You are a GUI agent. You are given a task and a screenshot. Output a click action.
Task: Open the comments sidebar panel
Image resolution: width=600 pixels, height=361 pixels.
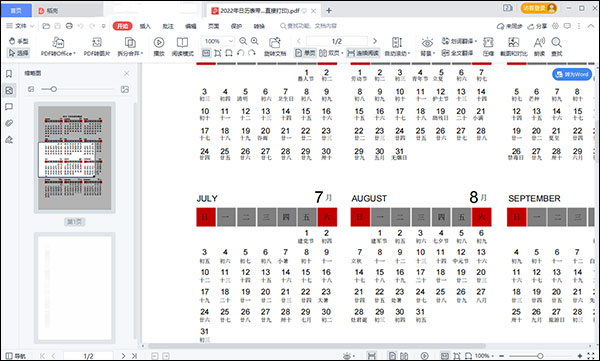coord(9,107)
